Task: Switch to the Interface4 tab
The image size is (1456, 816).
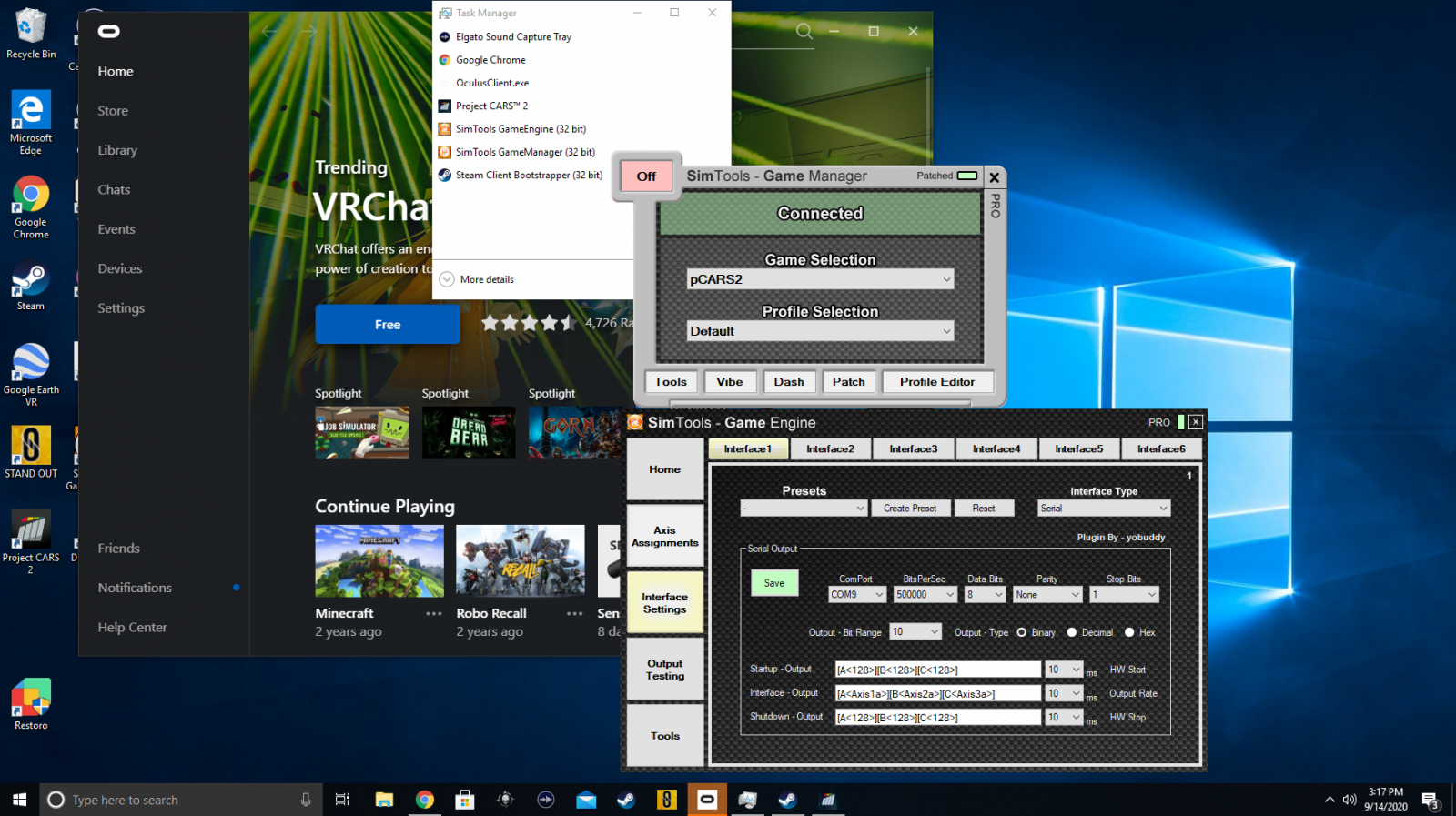Action: pyautogui.click(x=996, y=448)
